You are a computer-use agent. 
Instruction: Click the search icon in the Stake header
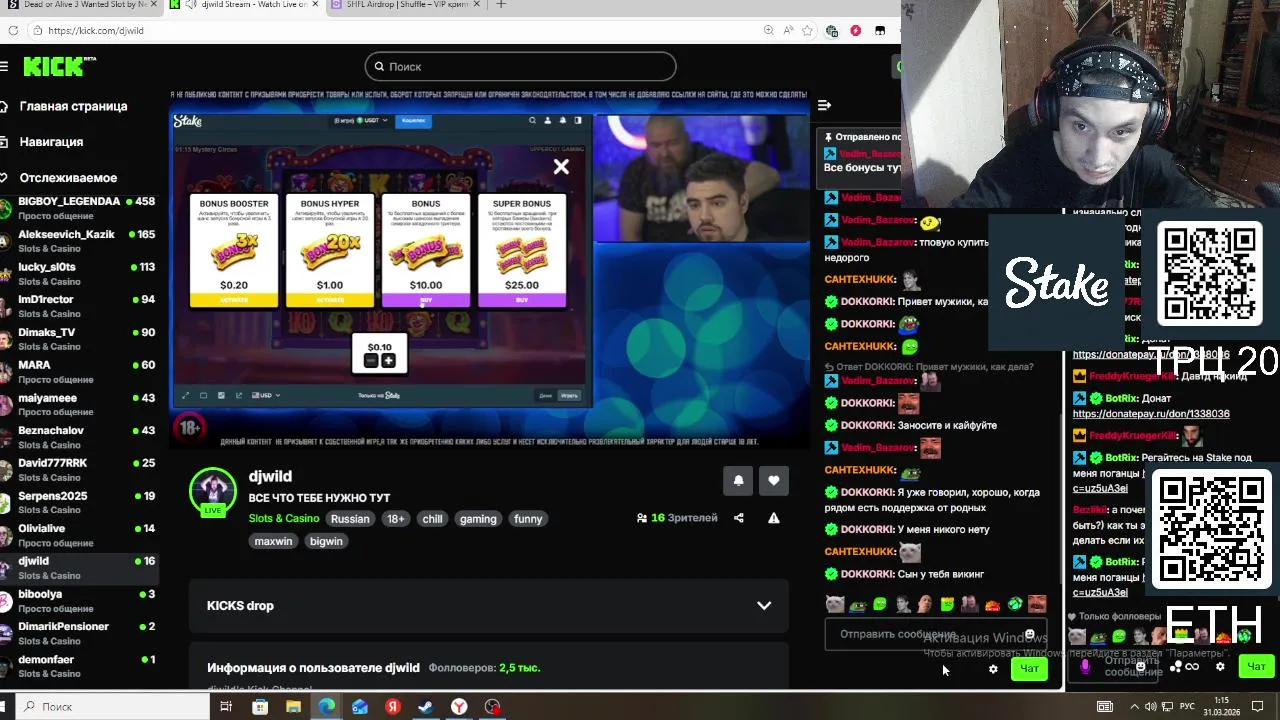532,121
